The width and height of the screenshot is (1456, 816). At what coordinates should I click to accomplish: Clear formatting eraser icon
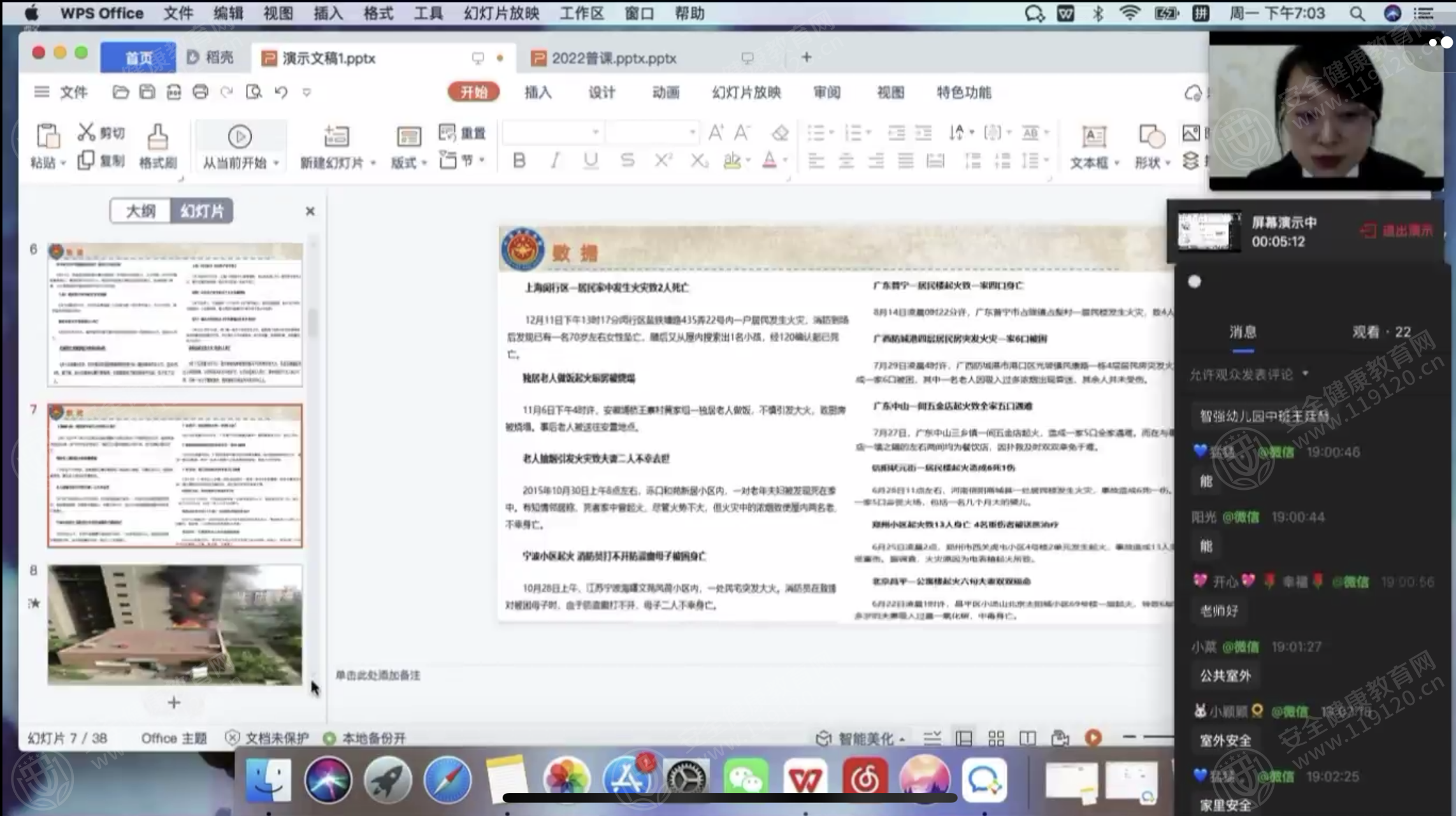780,132
